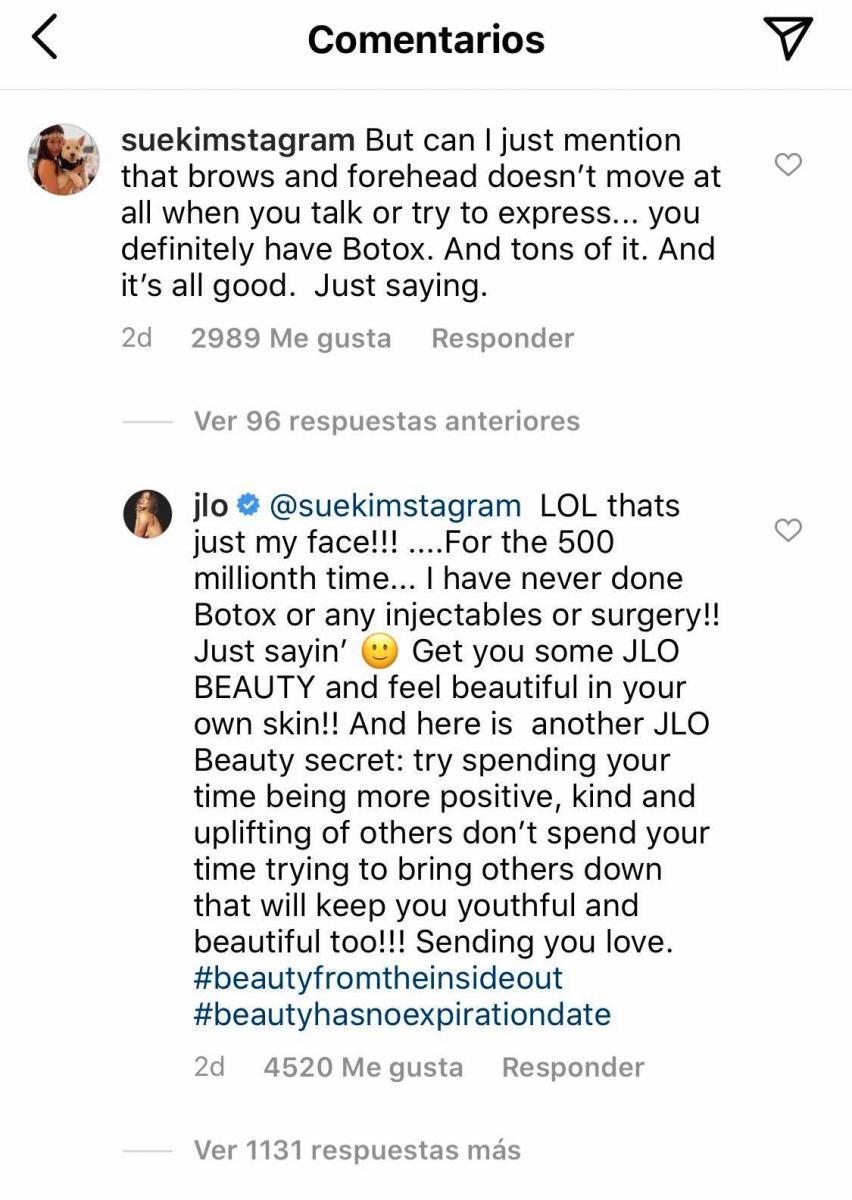
Task: Expand Ver 1131 respuestas más
Action: tap(357, 1150)
